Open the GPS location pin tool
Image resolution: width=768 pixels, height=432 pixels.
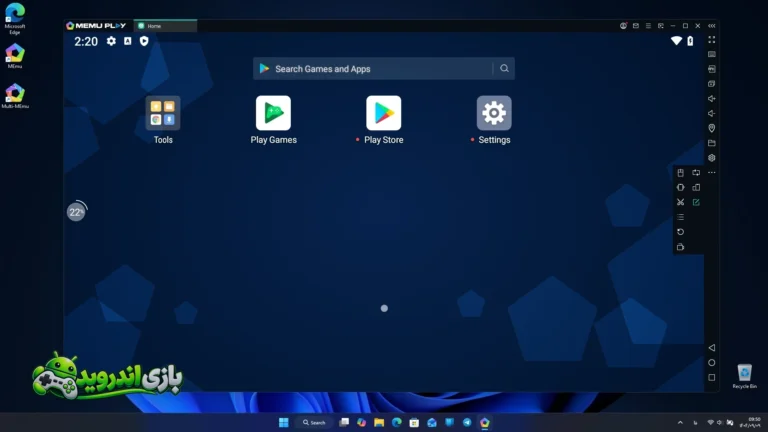click(x=712, y=128)
